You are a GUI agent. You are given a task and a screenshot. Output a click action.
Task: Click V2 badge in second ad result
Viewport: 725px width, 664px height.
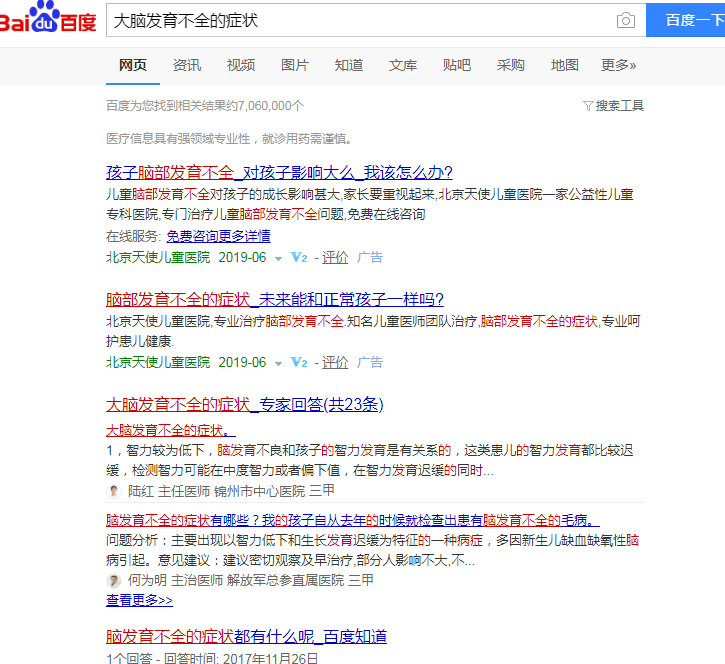point(299,362)
